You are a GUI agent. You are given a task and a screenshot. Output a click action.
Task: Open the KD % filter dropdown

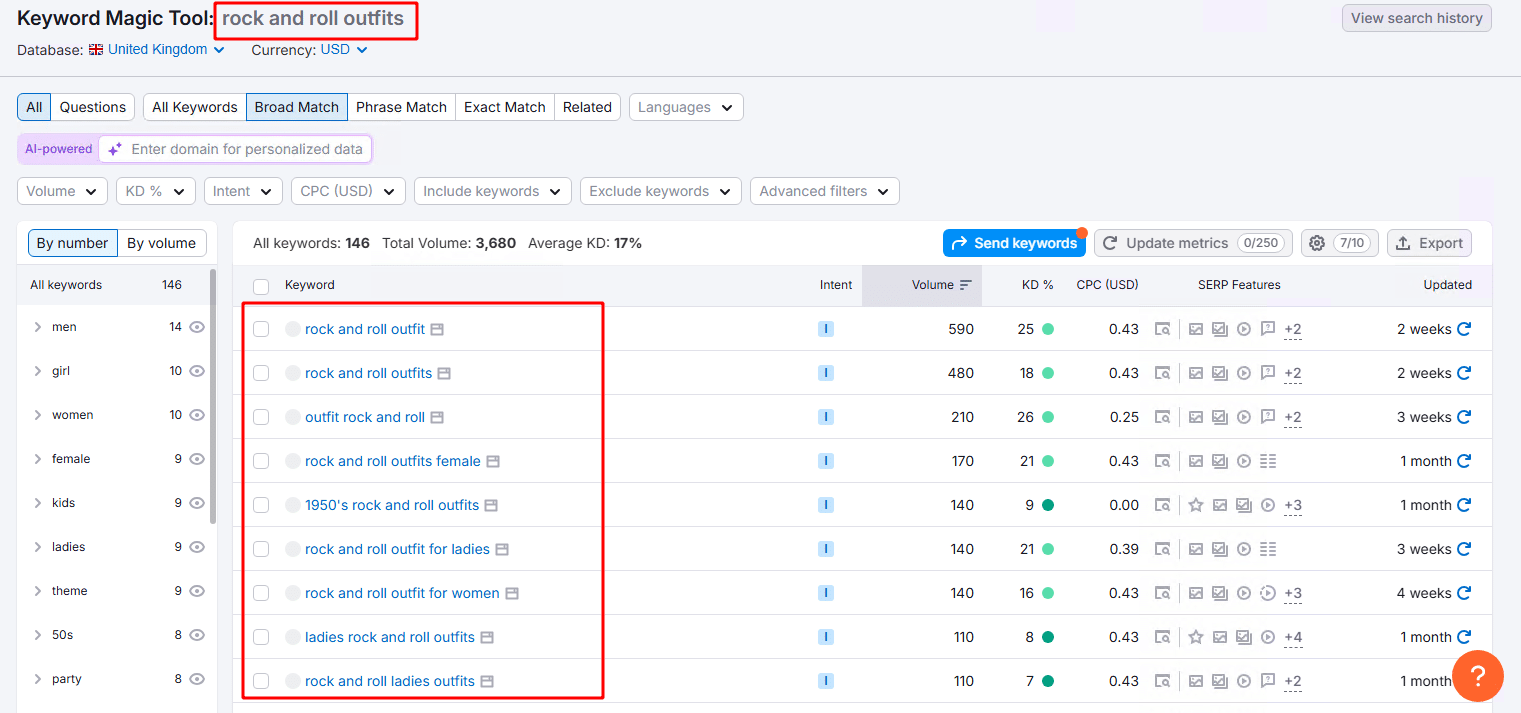tap(156, 191)
